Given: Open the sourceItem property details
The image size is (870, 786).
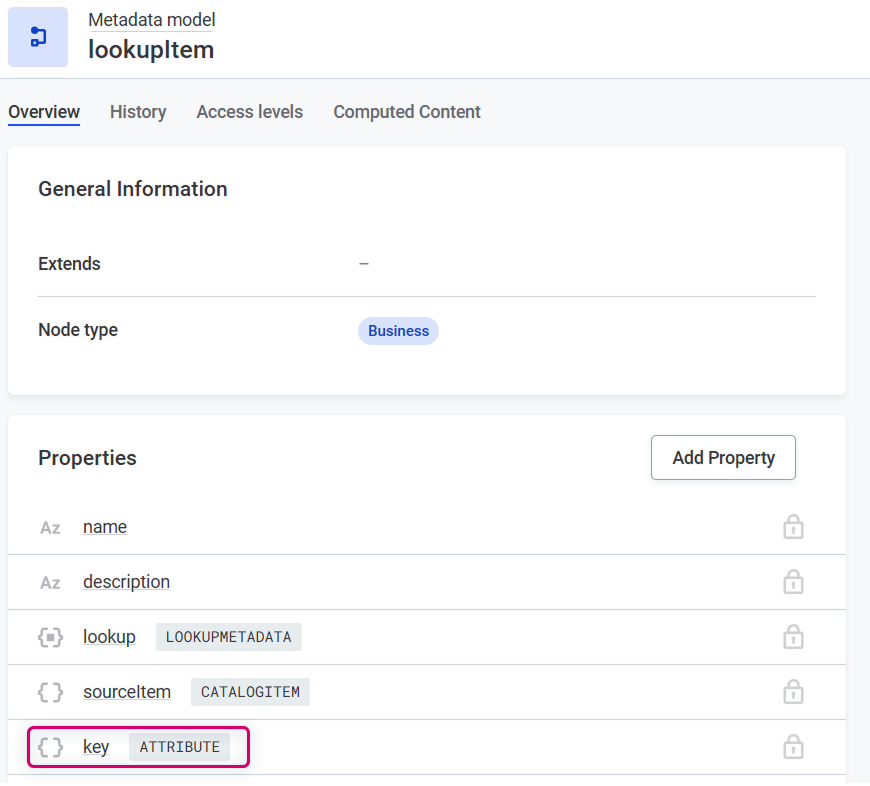Looking at the screenshot, I should point(127,692).
